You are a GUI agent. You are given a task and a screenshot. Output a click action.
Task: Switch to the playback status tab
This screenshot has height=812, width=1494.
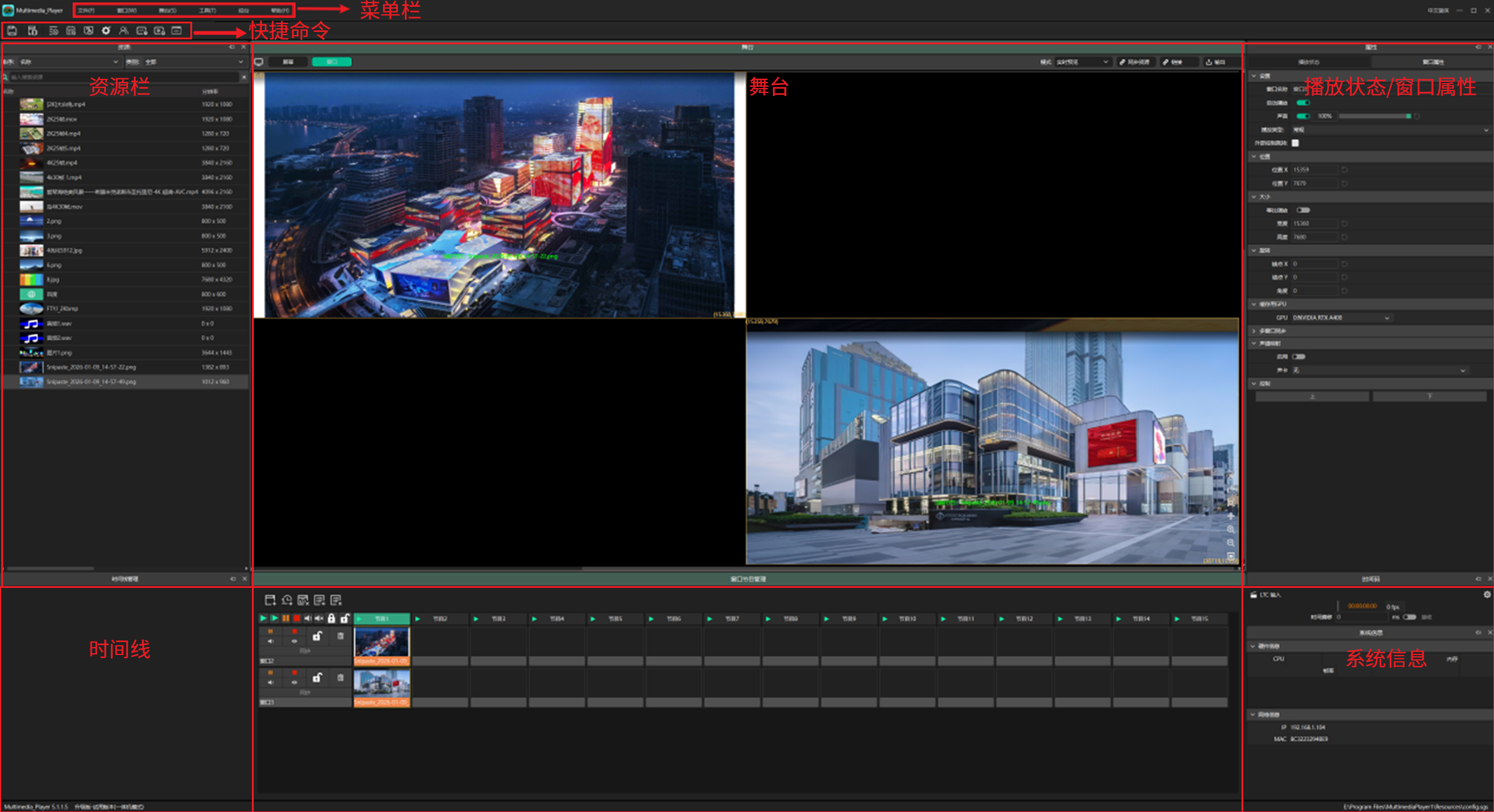pos(1309,62)
